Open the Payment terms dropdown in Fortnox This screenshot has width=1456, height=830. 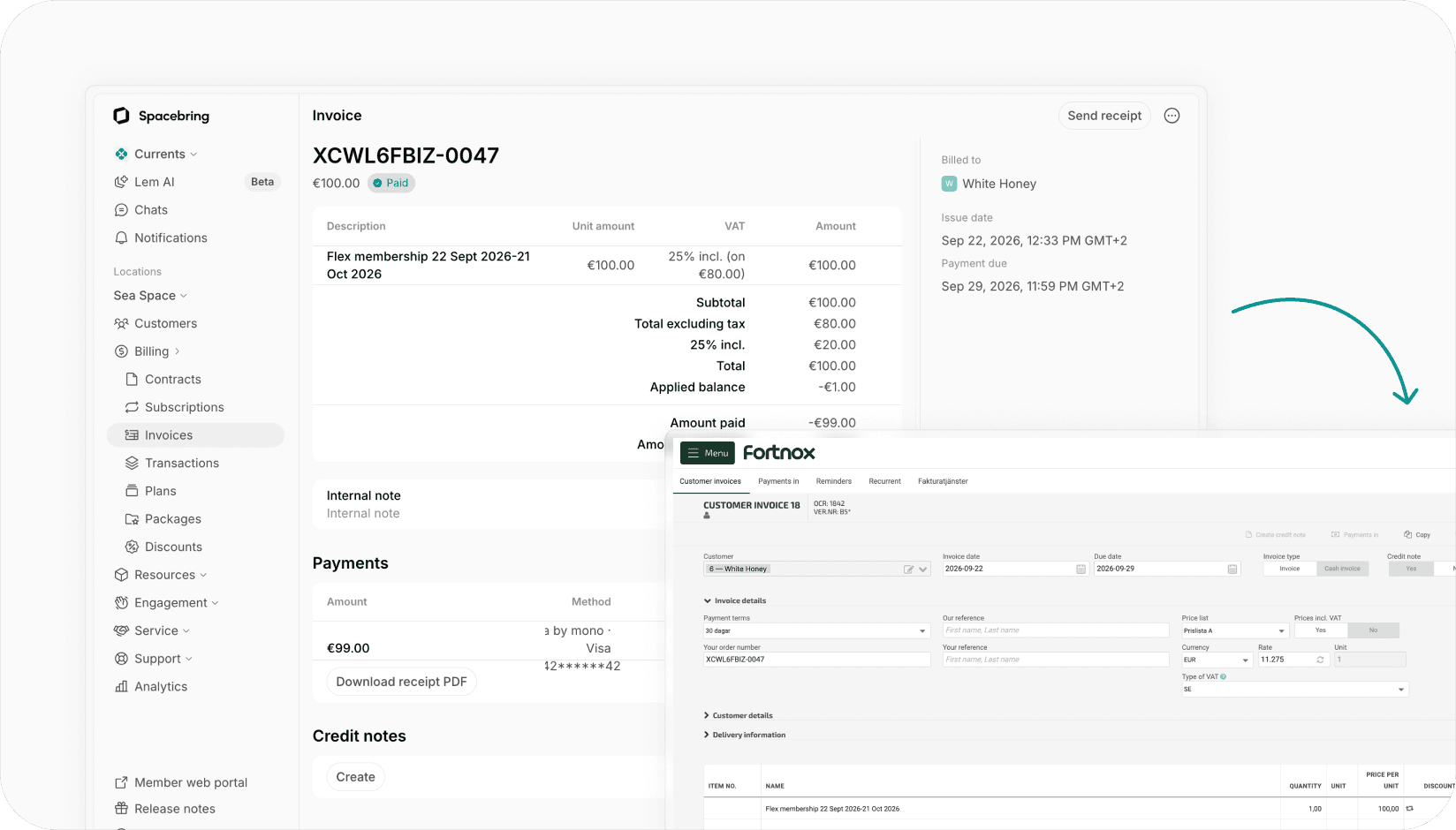click(816, 631)
